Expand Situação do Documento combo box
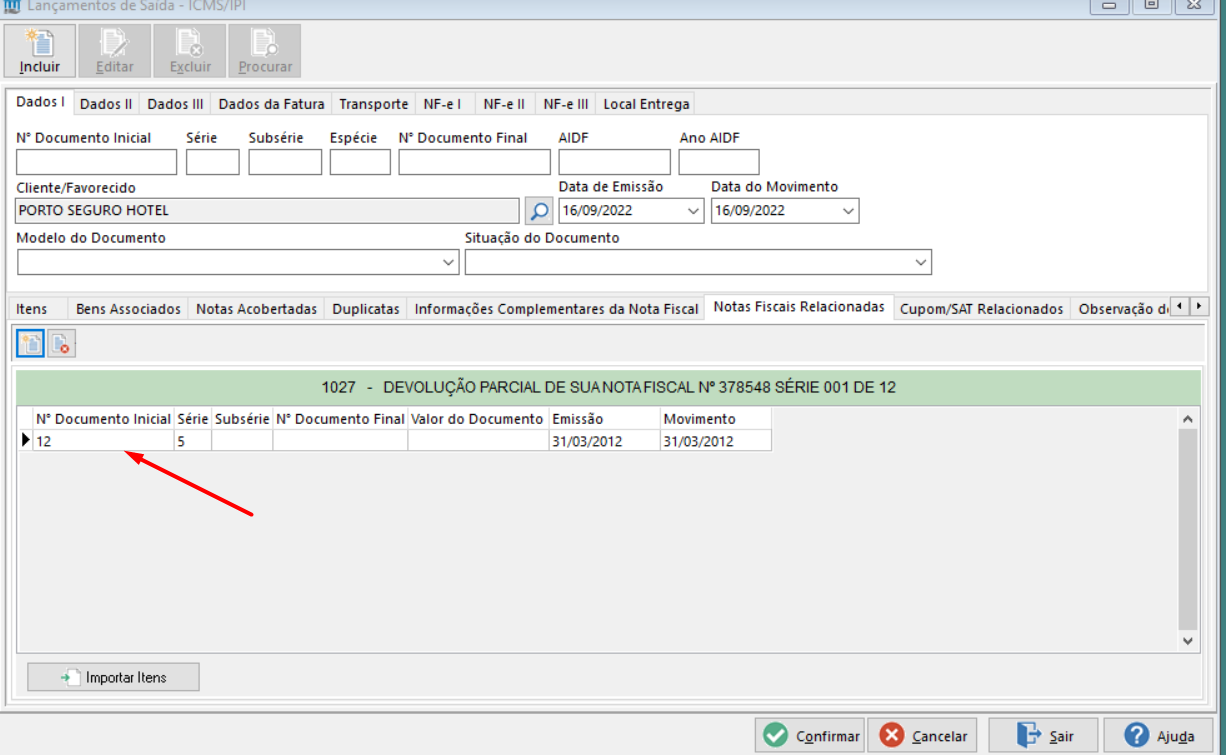 click(920, 262)
